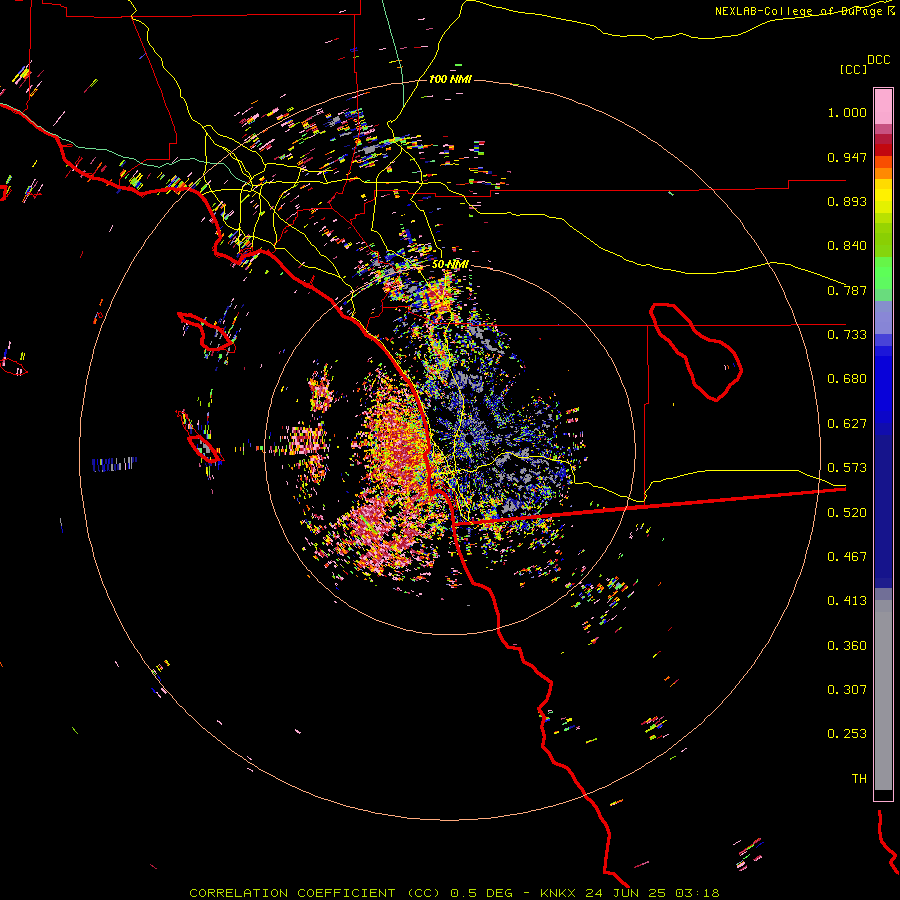Click the 0.573 scale value
The image size is (900, 900).
point(847,468)
